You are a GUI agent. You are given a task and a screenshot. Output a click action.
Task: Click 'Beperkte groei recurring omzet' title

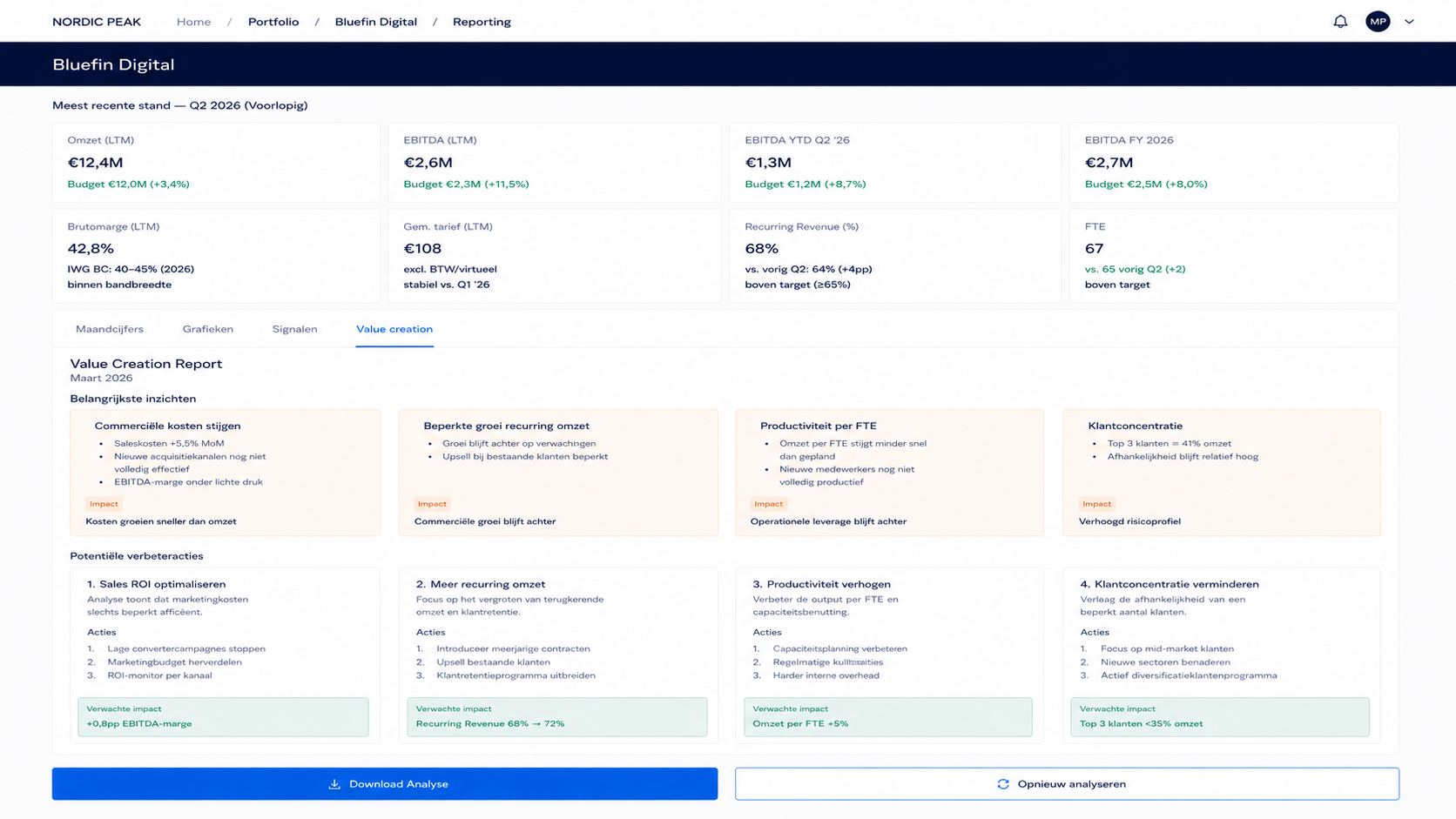coord(506,426)
